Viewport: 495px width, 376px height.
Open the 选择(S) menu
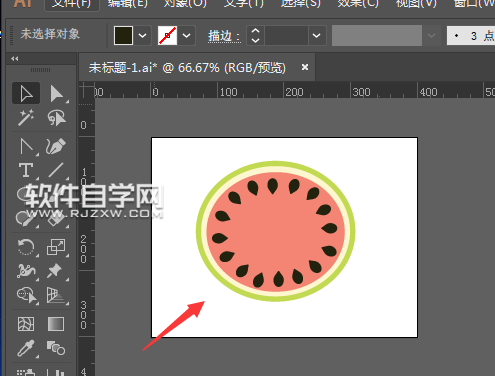click(300, 3)
